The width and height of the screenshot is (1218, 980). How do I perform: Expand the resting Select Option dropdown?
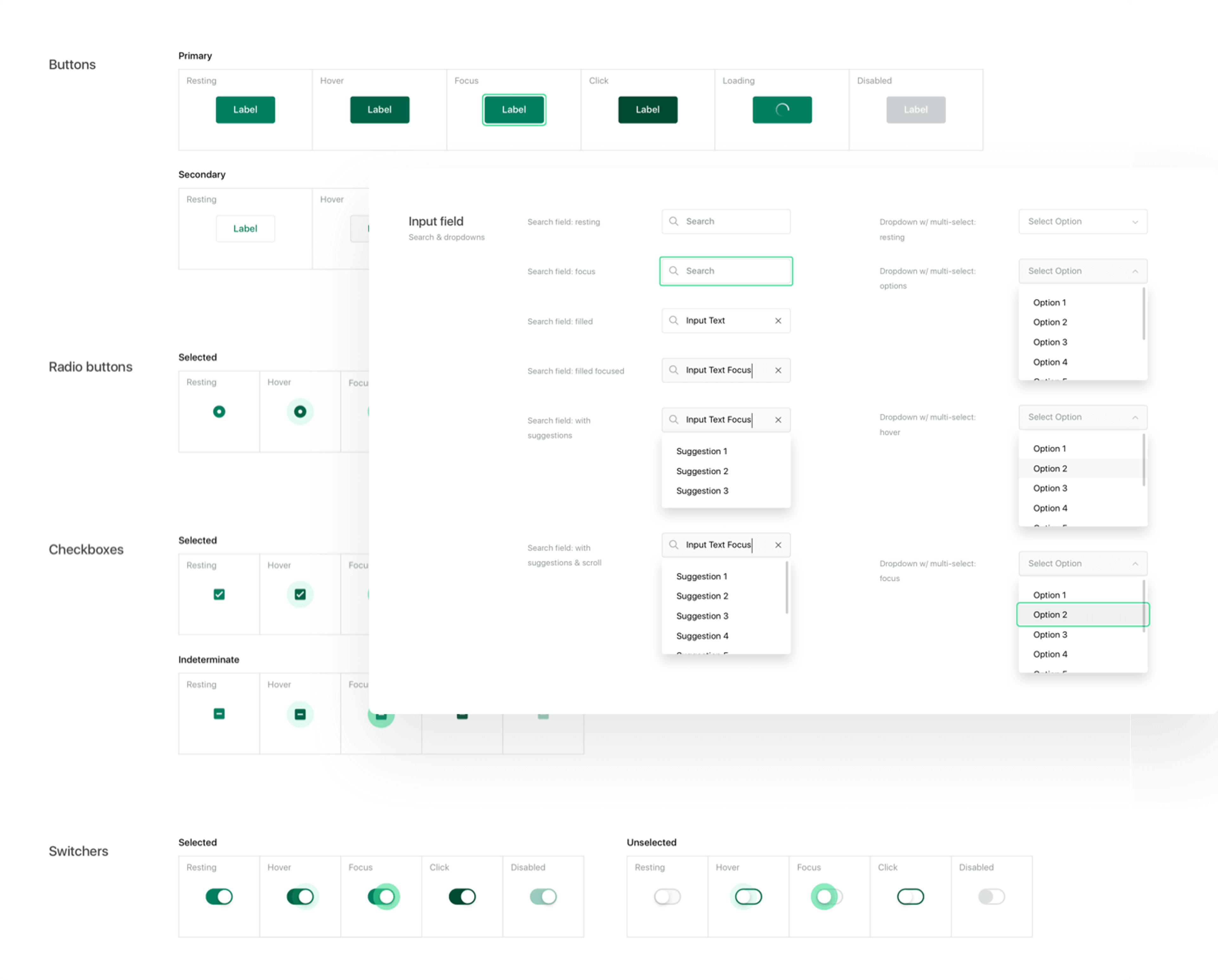coord(1135,222)
